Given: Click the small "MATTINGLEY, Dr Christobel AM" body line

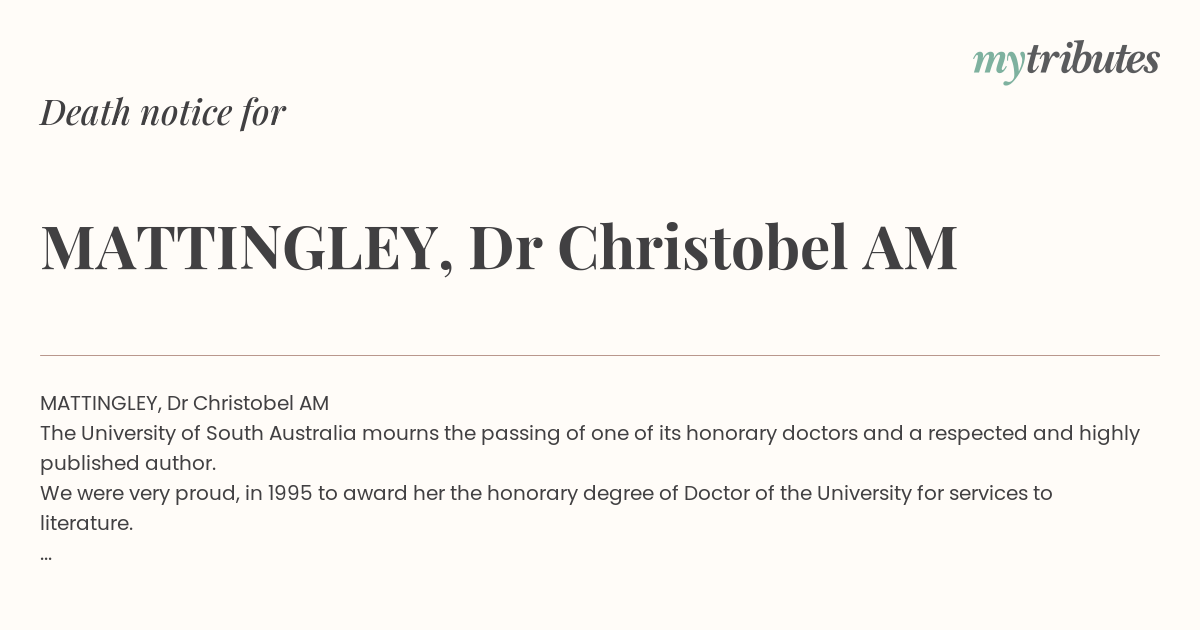Looking at the screenshot, I should point(184,404).
